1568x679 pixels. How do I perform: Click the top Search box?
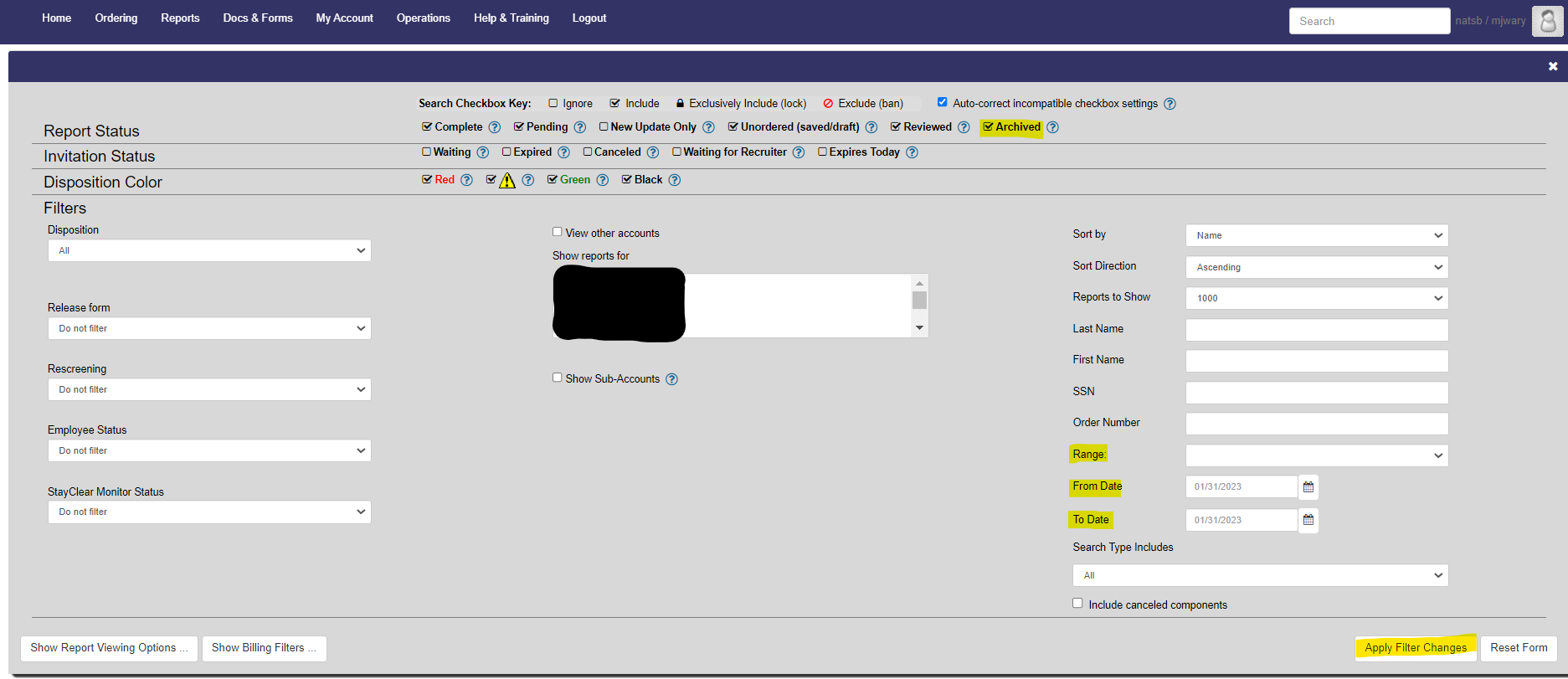1370,21
